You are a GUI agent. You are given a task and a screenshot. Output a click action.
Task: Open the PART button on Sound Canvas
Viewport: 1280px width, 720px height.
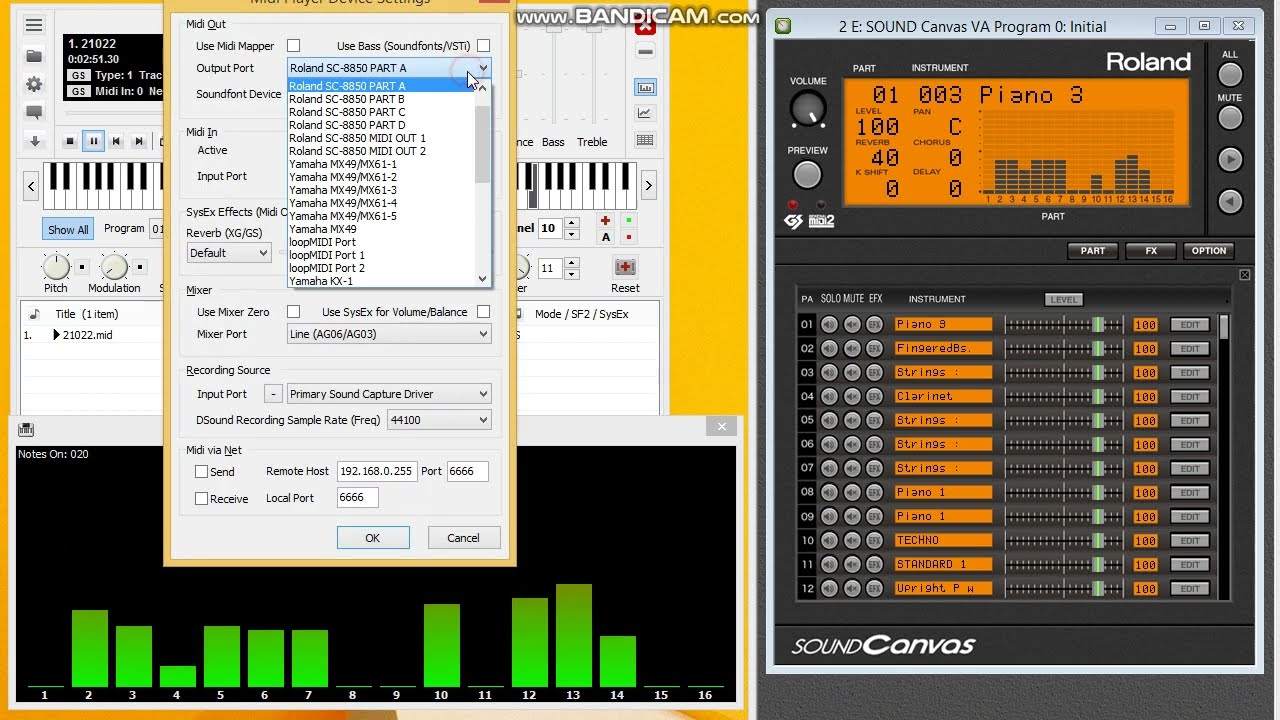tap(1093, 251)
